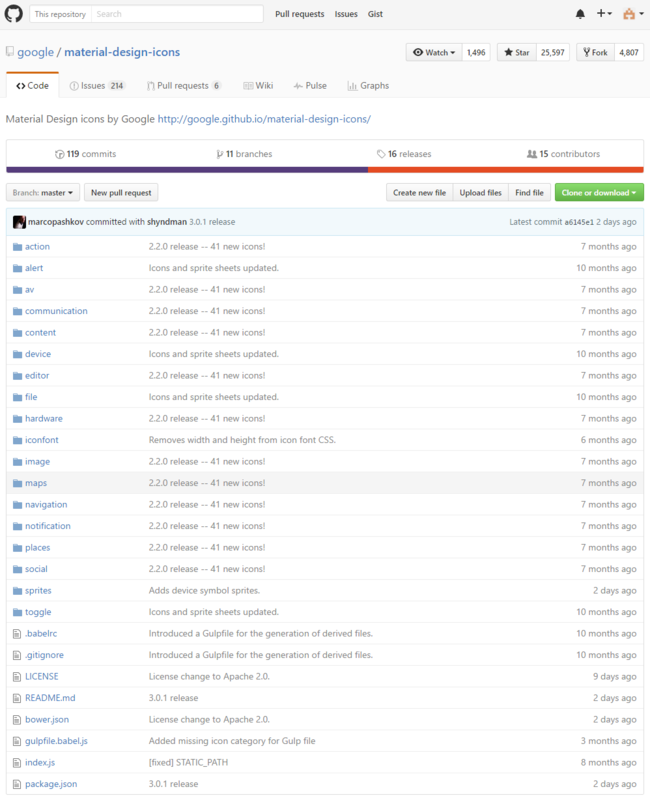Open the google owner link
This screenshot has height=800, width=650.
[35, 52]
